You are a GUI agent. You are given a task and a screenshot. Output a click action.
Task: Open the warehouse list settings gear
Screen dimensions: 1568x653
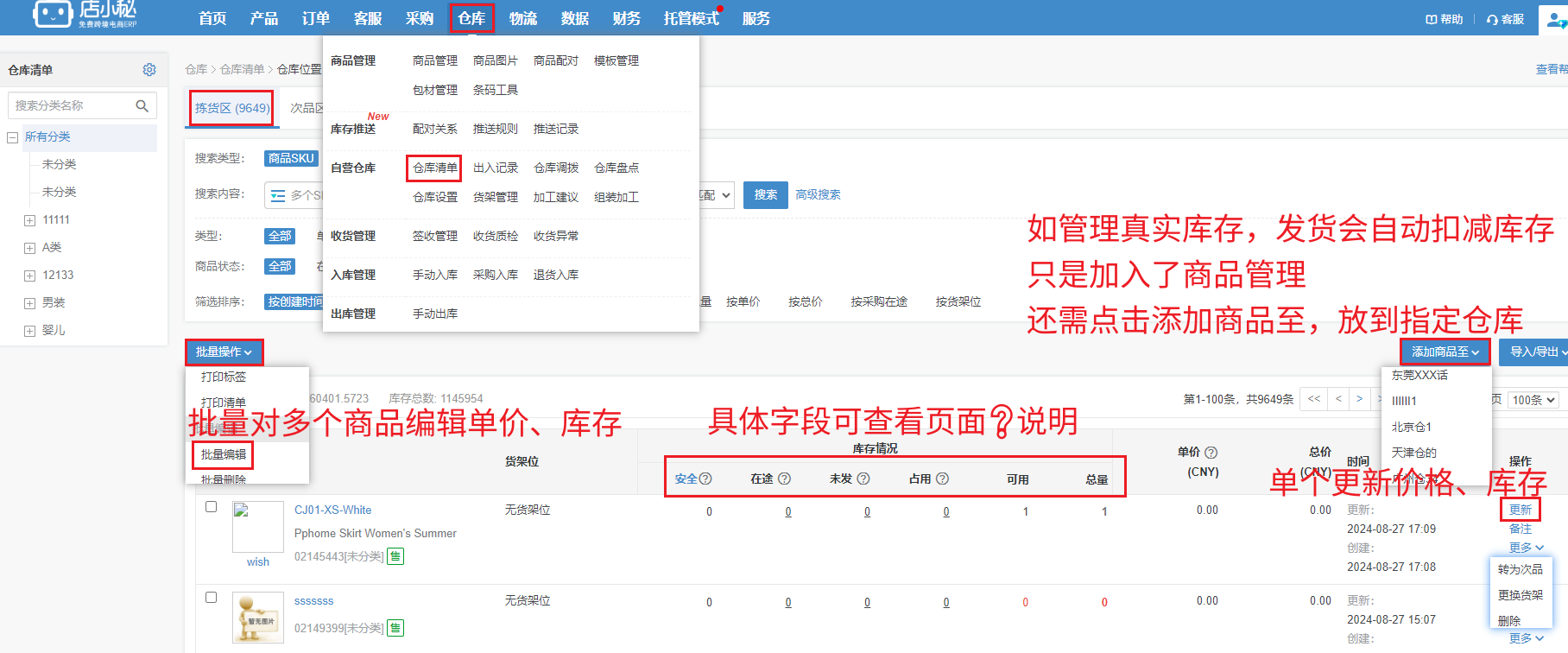[x=149, y=70]
